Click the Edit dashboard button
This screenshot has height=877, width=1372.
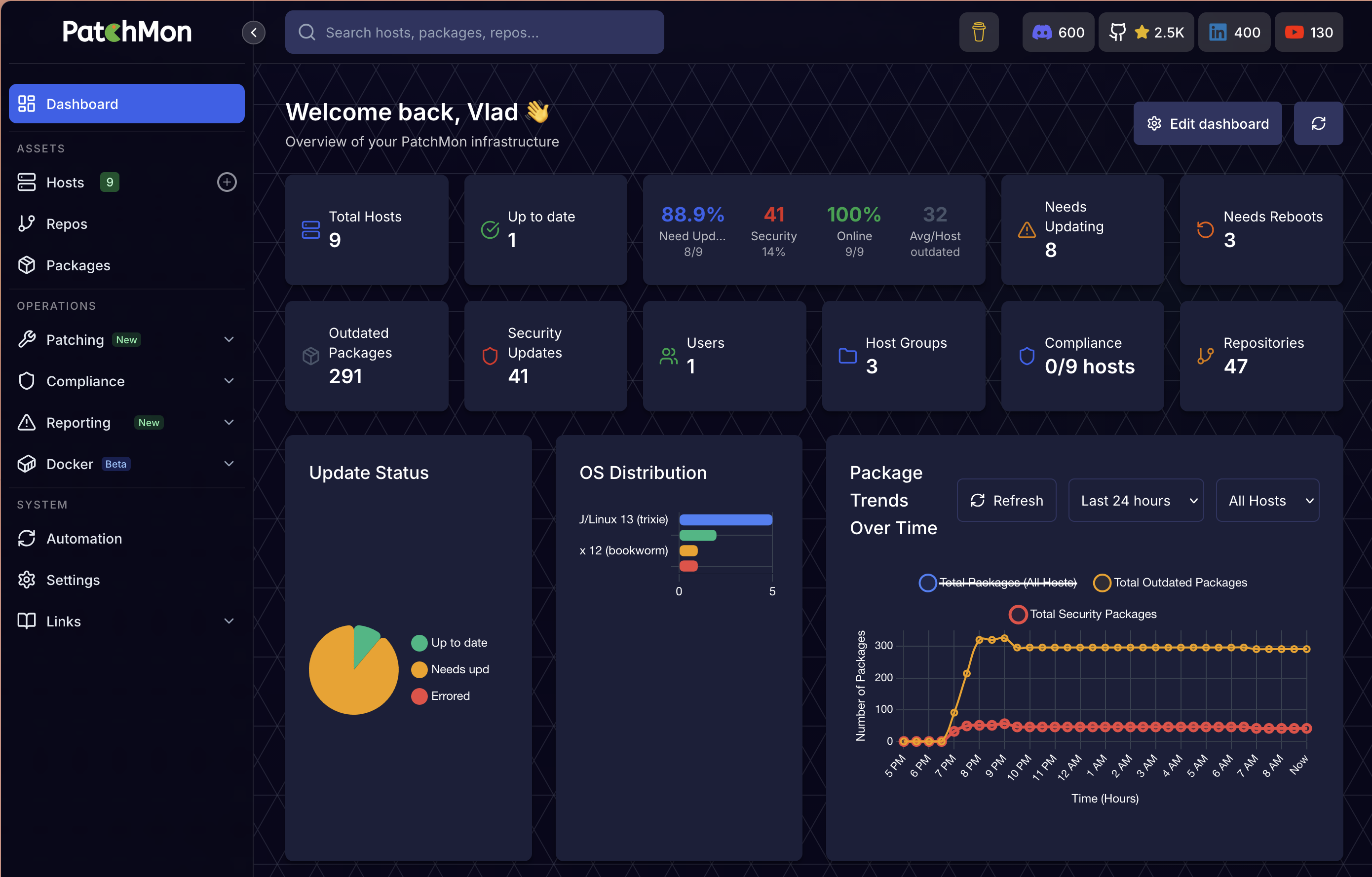click(x=1207, y=123)
